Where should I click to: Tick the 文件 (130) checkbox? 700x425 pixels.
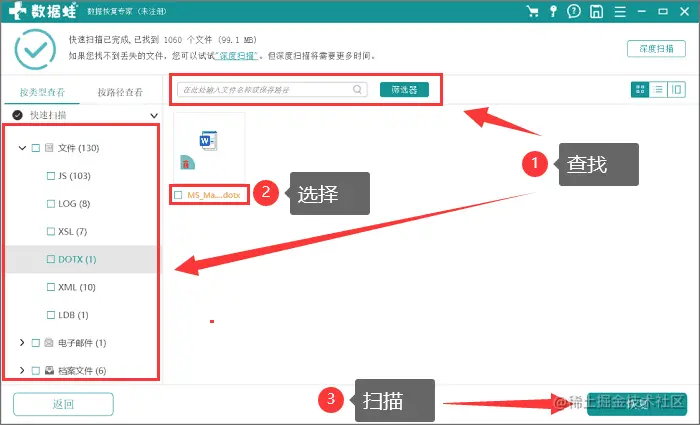click(36, 148)
